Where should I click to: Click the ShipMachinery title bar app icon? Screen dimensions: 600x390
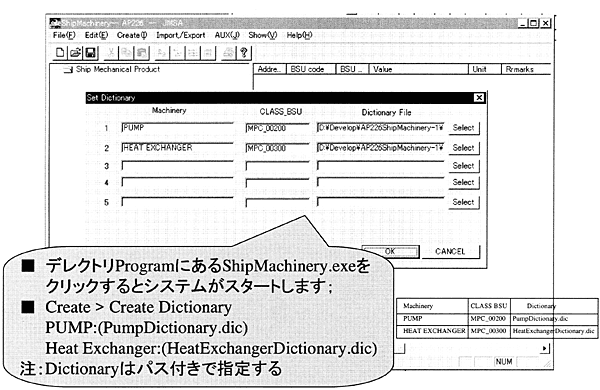click(x=55, y=23)
